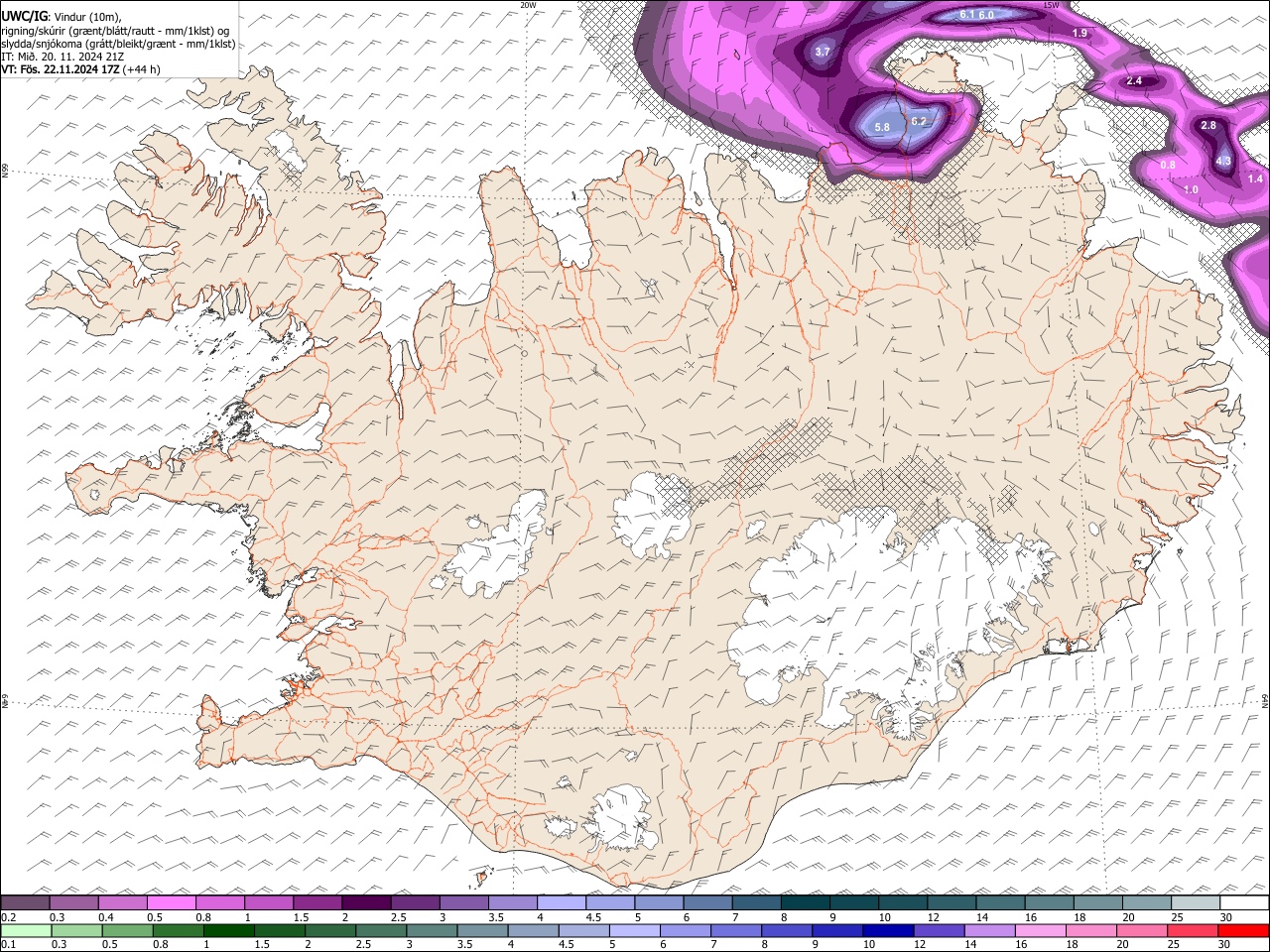Click the pale green swatch above 0.1 in lower legend
This screenshot has width=1270, height=952.
pyautogui.click(x=26, y=930)
